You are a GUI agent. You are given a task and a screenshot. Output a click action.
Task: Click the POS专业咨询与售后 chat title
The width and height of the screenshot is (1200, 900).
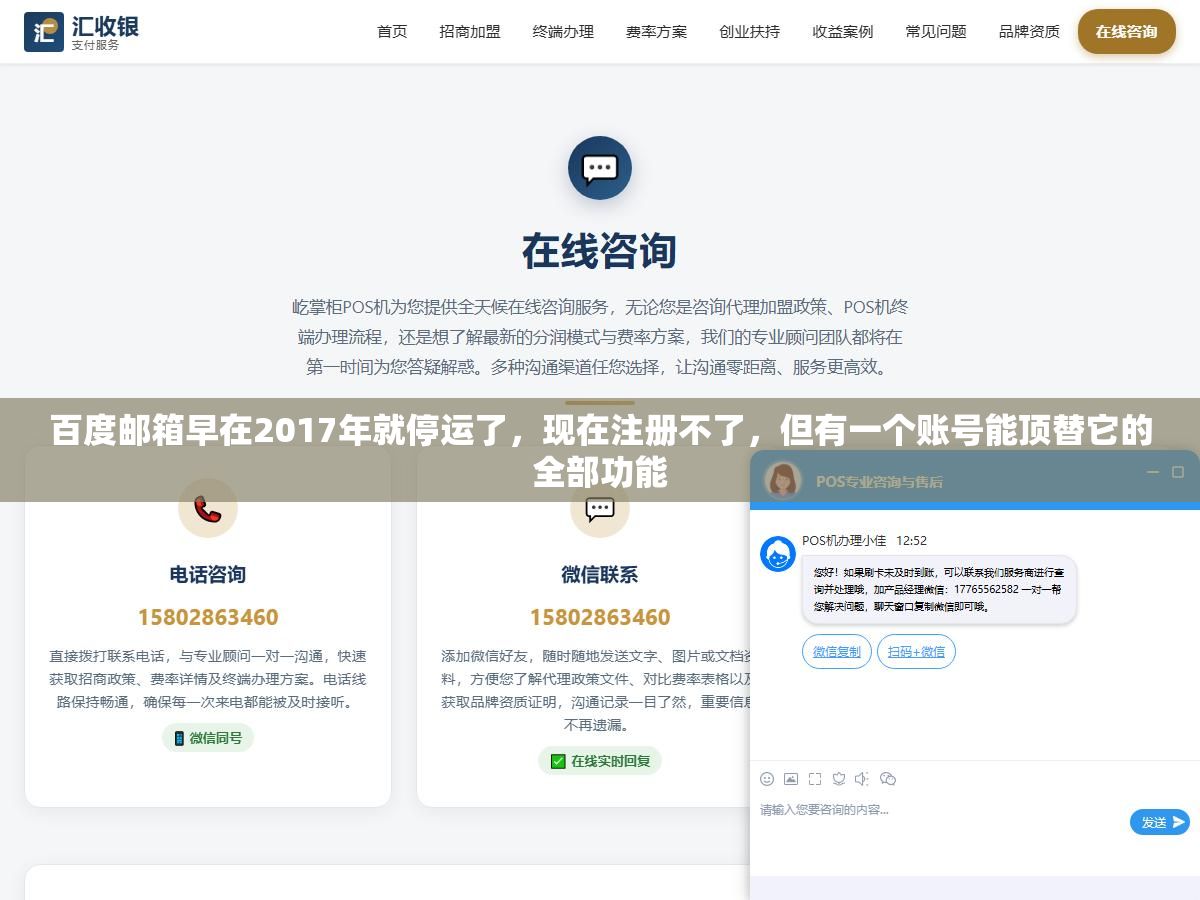coord(879,481)
